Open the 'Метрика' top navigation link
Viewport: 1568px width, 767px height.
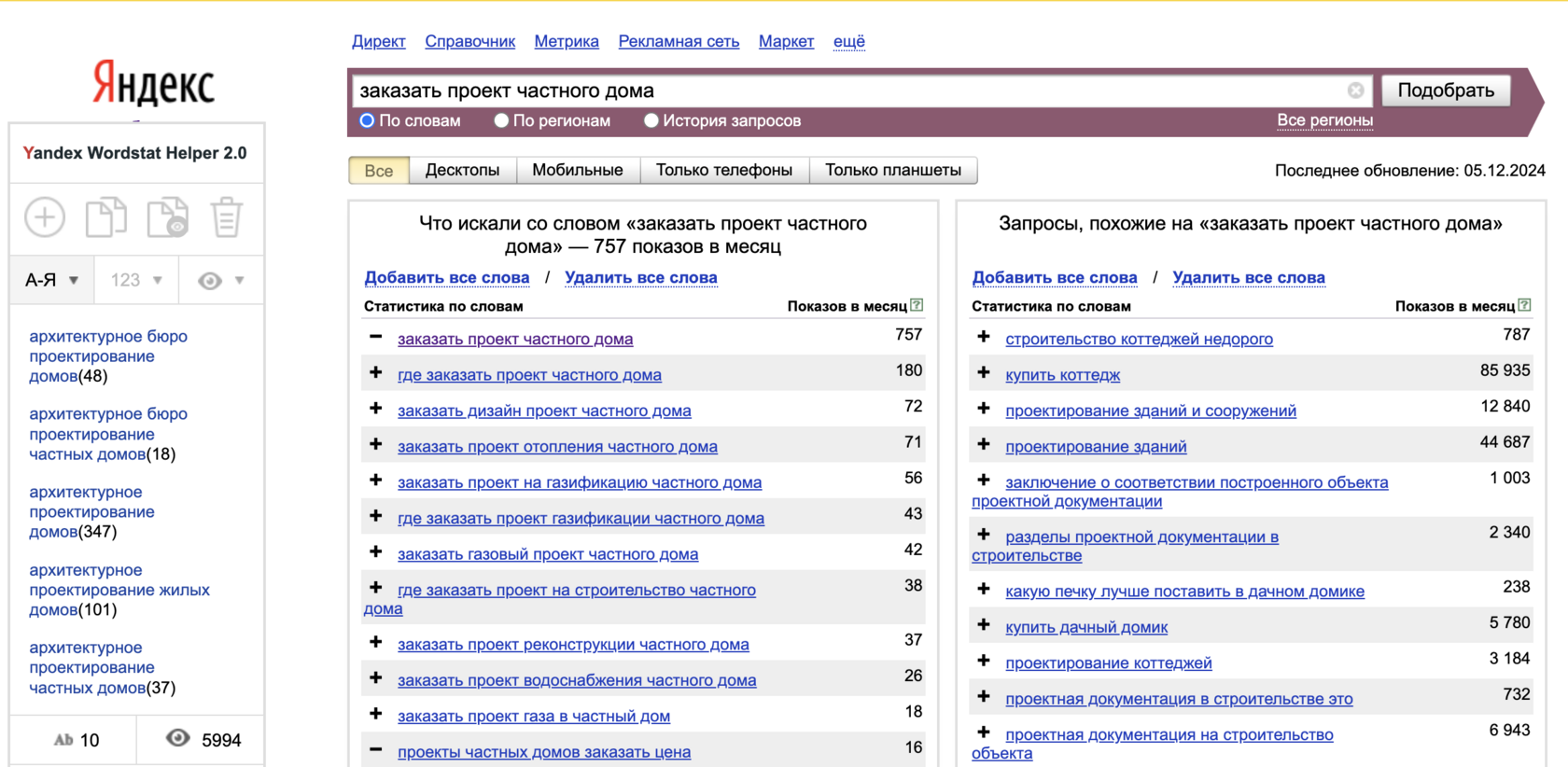pyautogui.click(x=567, y=41)
